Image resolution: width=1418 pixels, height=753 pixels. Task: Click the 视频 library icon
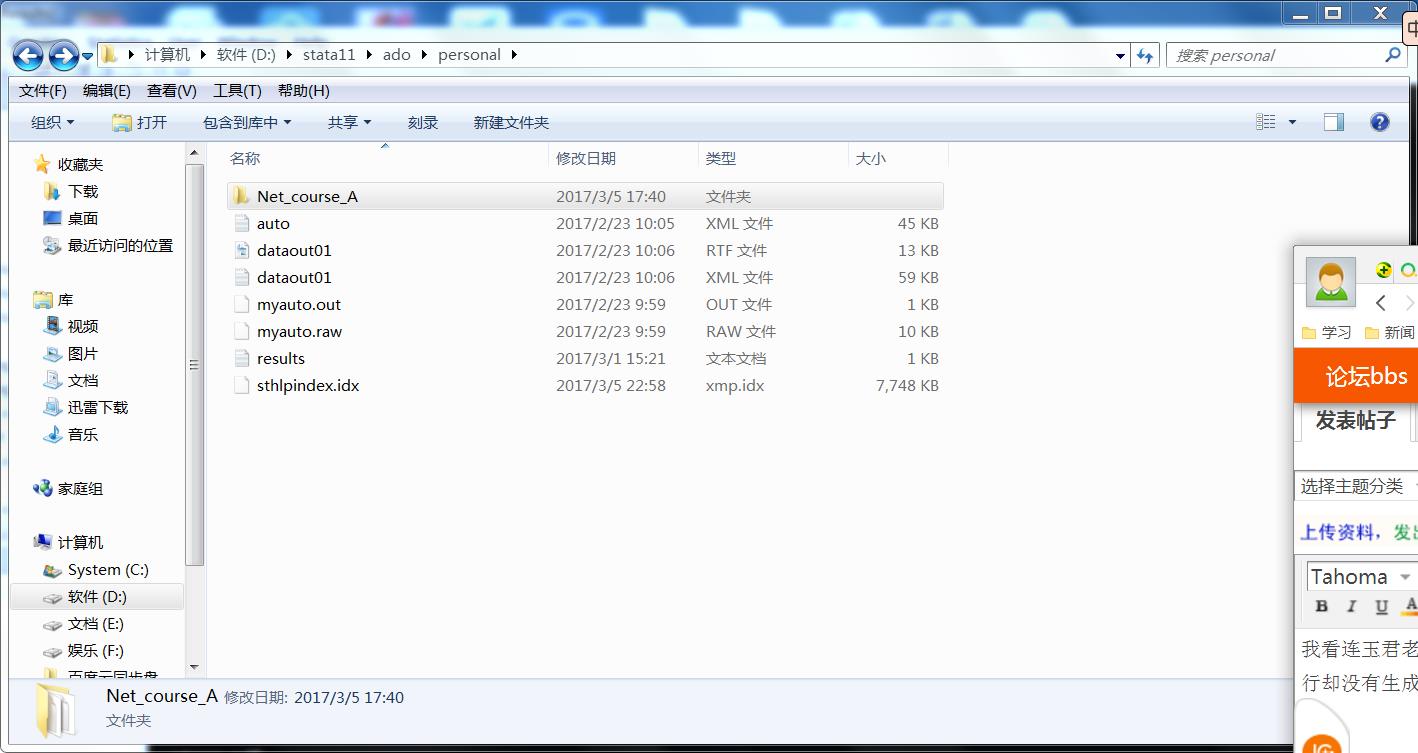(52, 326)
